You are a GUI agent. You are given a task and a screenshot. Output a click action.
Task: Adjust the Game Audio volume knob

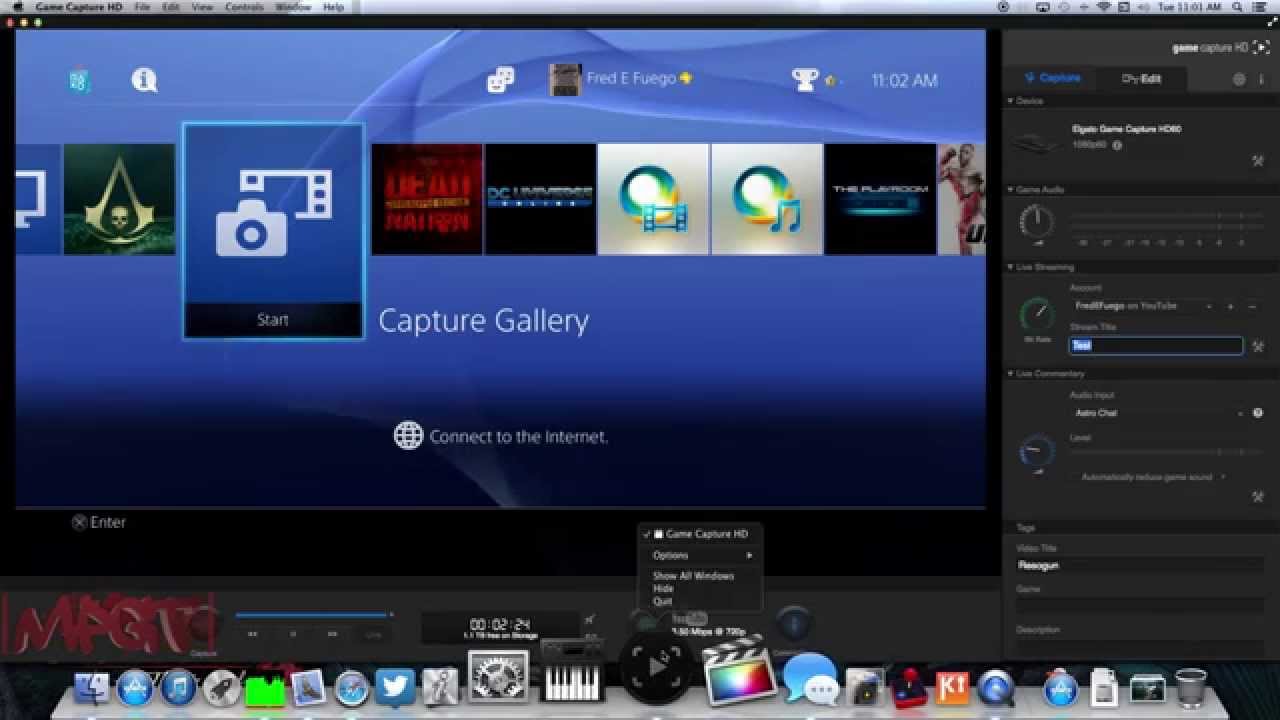coord(1037,222)
